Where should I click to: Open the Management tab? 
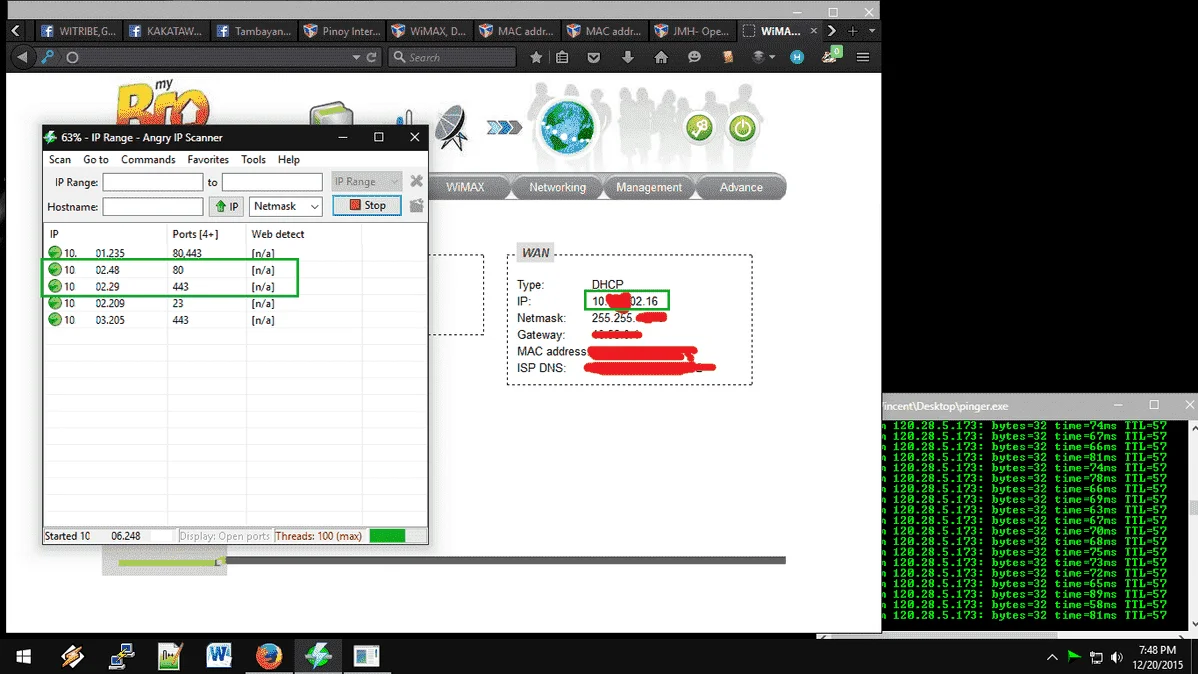[x=649, y=187]
